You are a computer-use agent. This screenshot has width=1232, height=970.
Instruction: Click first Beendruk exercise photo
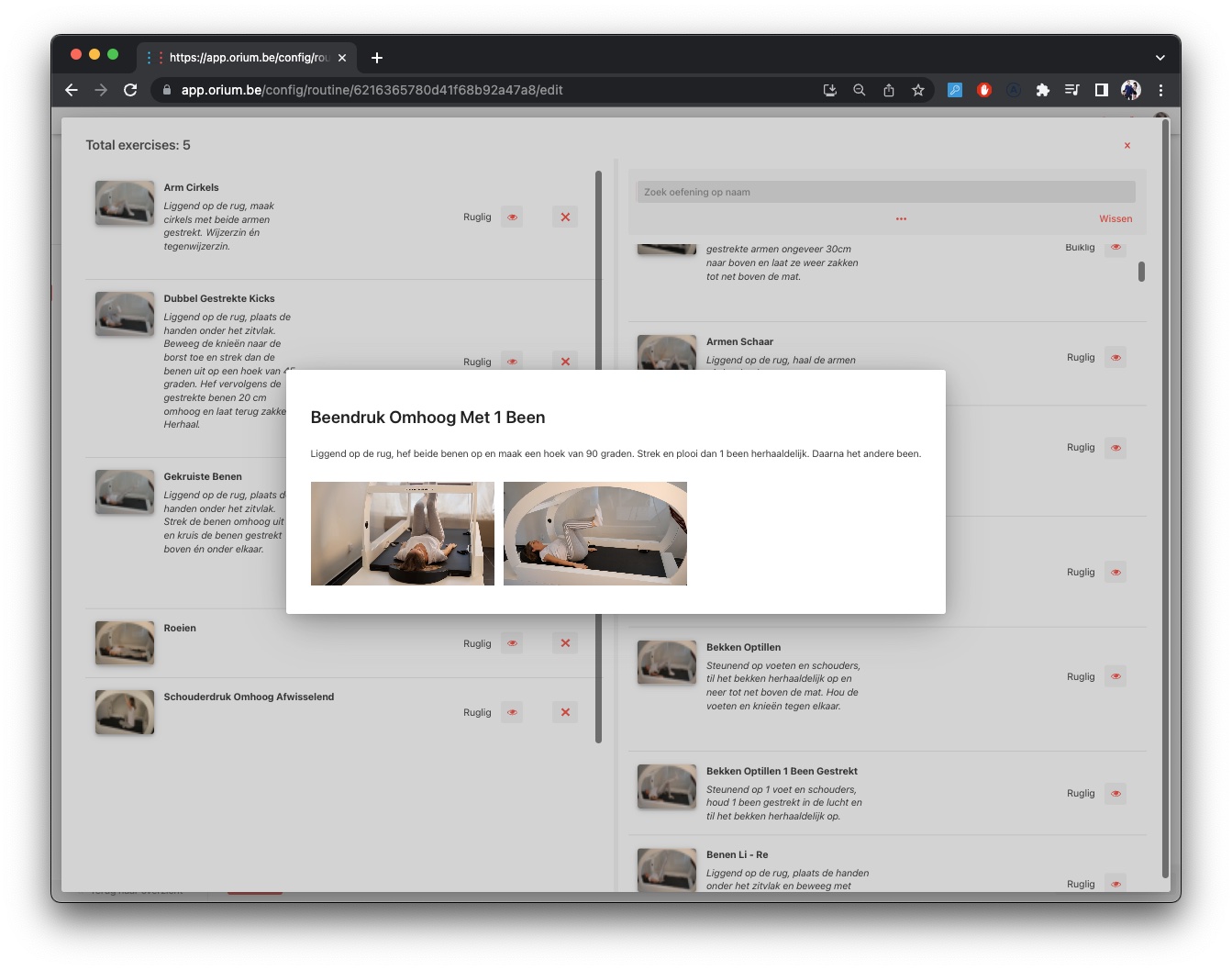(x=402, y=533)
